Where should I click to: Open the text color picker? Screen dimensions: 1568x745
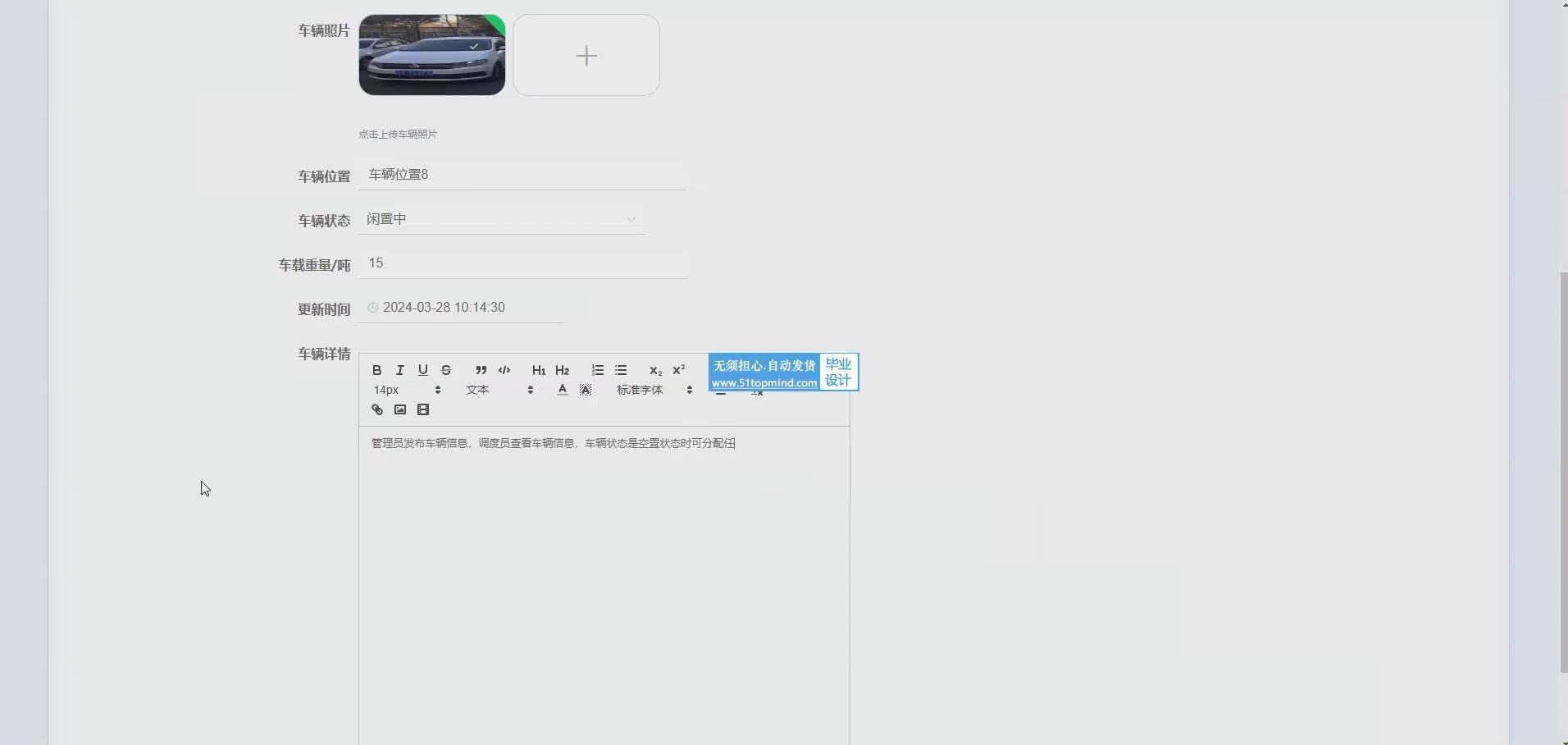click(563, 390)
